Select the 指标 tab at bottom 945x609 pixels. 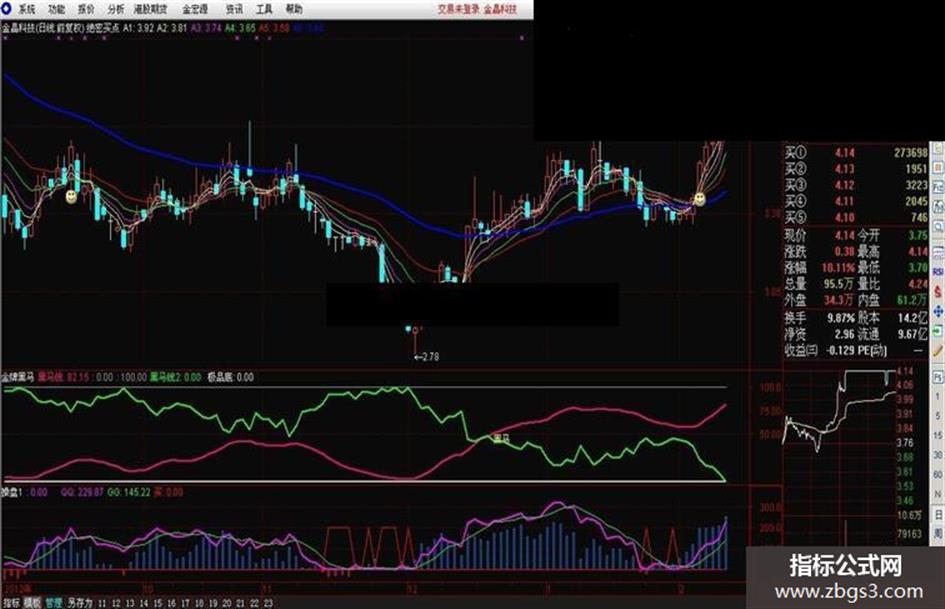tap(11, 603)
